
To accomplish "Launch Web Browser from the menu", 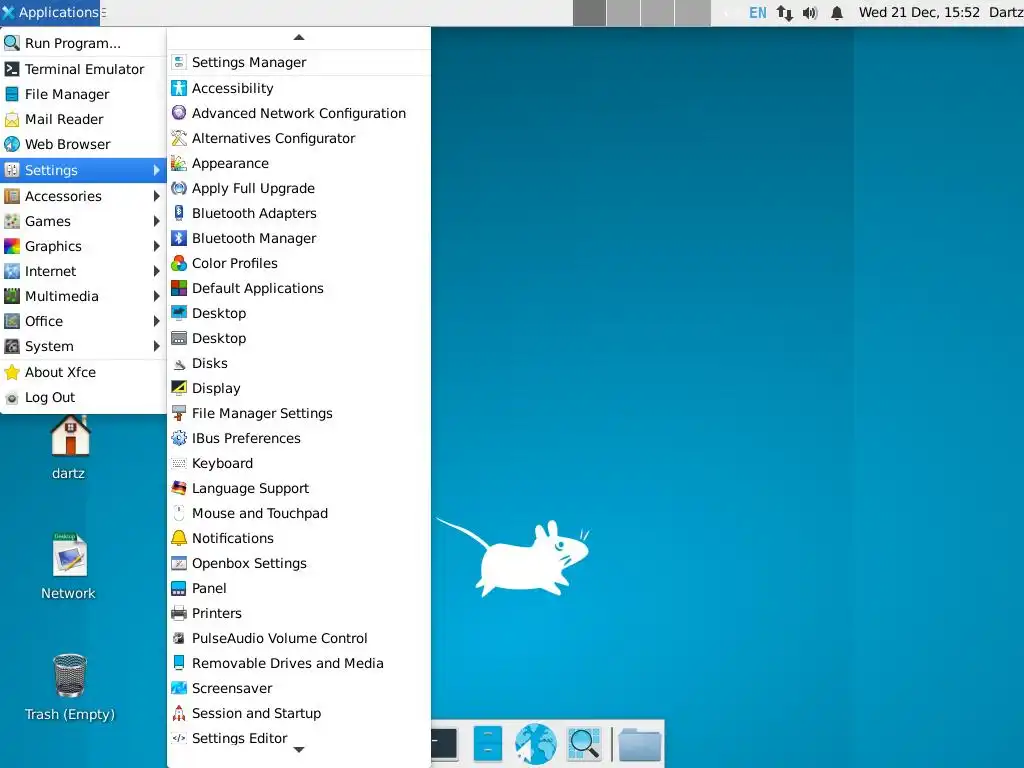I will tap(83, 144).
